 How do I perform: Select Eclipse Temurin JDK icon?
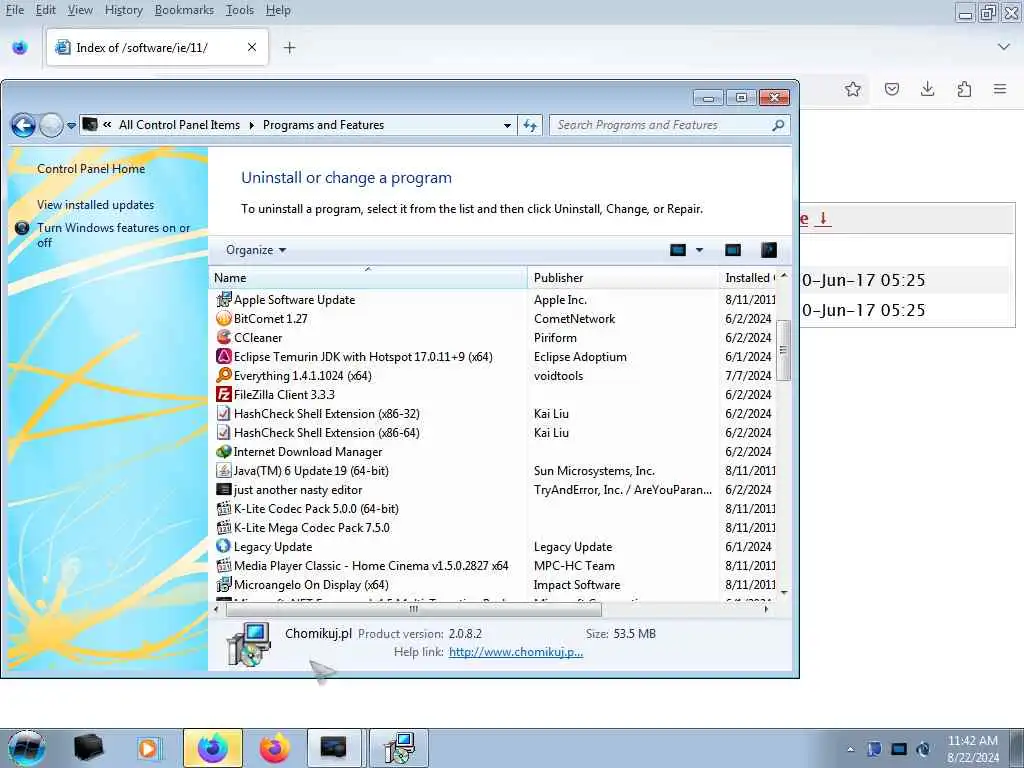point(223,357)
